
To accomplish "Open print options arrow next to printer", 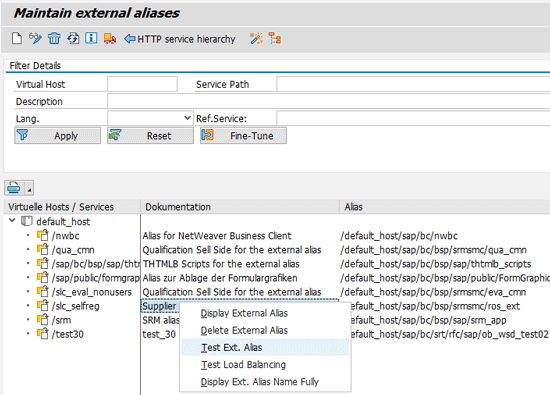I will click(29, 188).
